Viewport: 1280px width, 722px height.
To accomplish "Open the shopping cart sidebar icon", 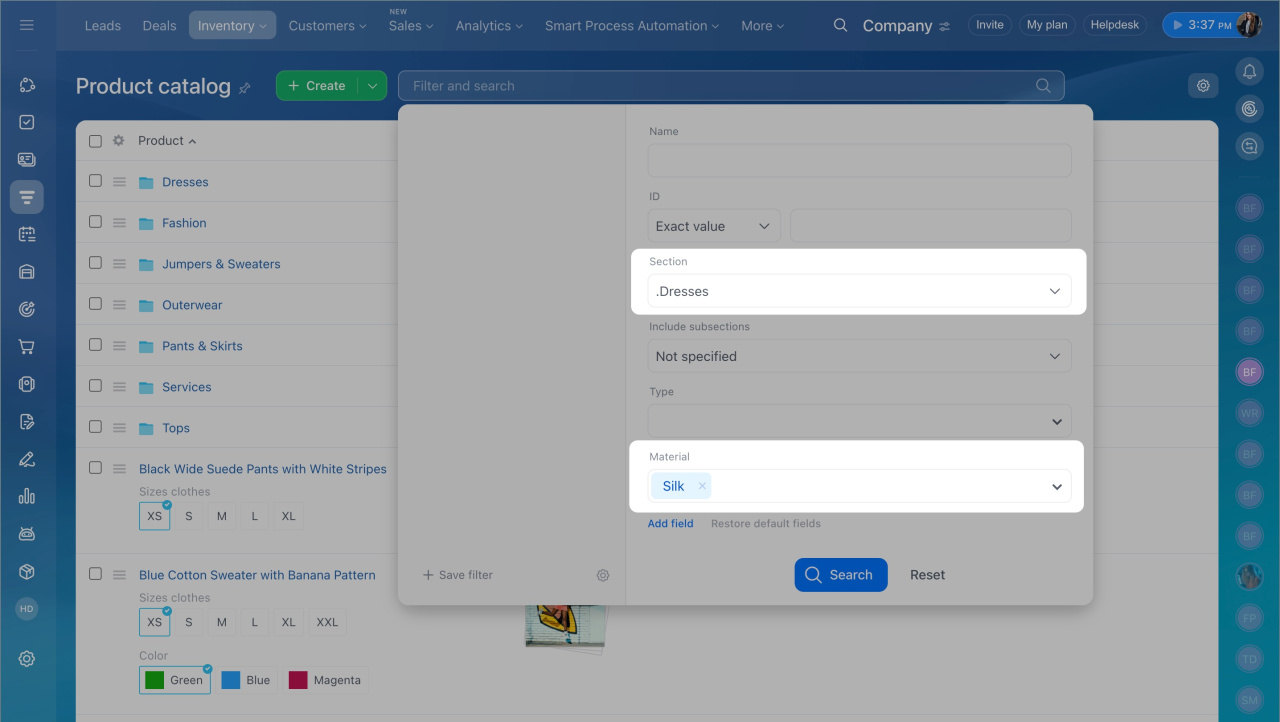I will coord(27,347).
